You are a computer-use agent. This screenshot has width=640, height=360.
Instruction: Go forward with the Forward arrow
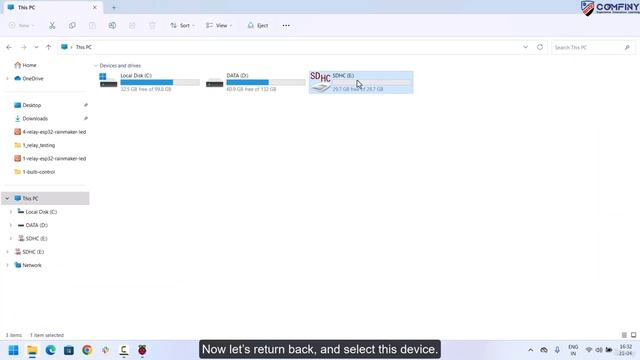point(24,47)
